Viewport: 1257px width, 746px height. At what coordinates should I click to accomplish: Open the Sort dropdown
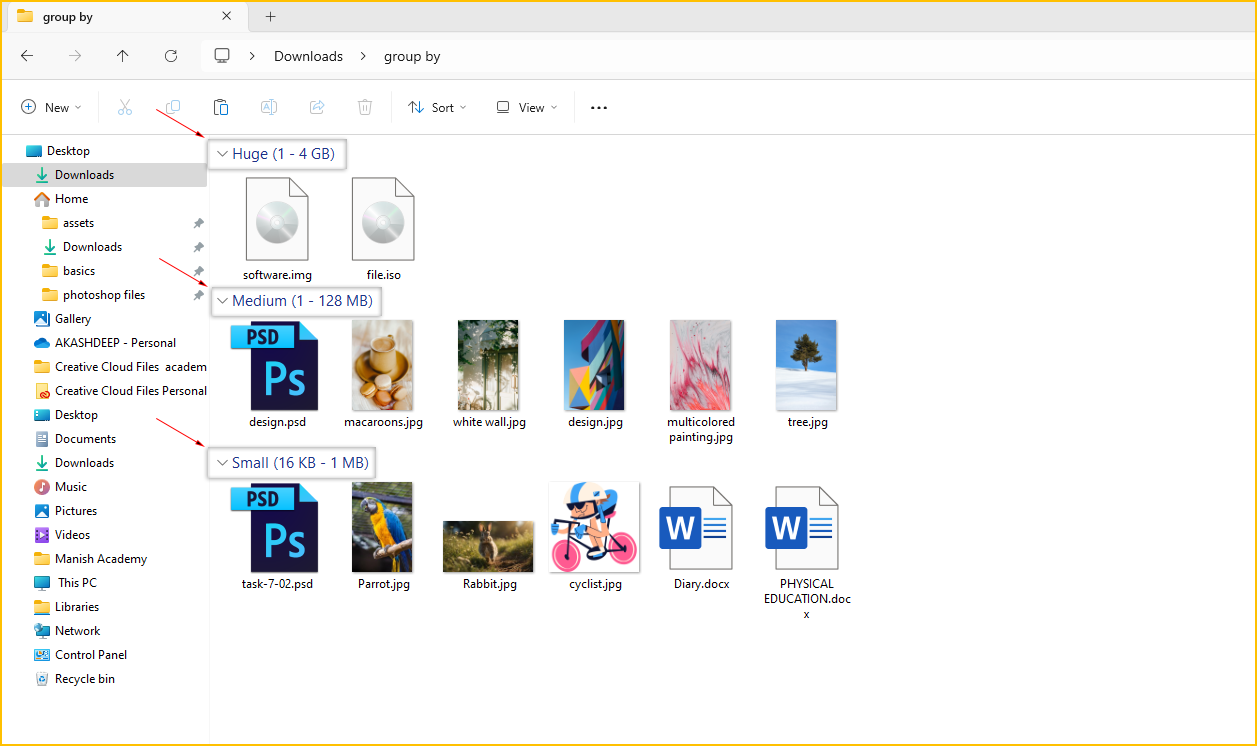pyautogui.click(x=437, y=108)
